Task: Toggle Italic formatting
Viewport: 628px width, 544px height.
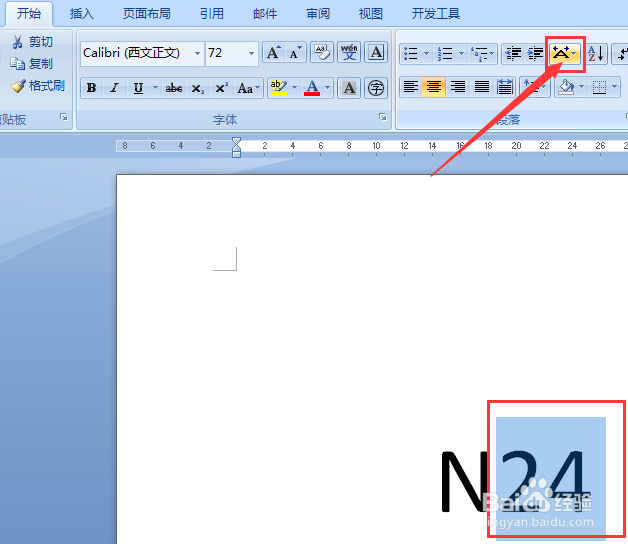Action: (x=115, y=88)
